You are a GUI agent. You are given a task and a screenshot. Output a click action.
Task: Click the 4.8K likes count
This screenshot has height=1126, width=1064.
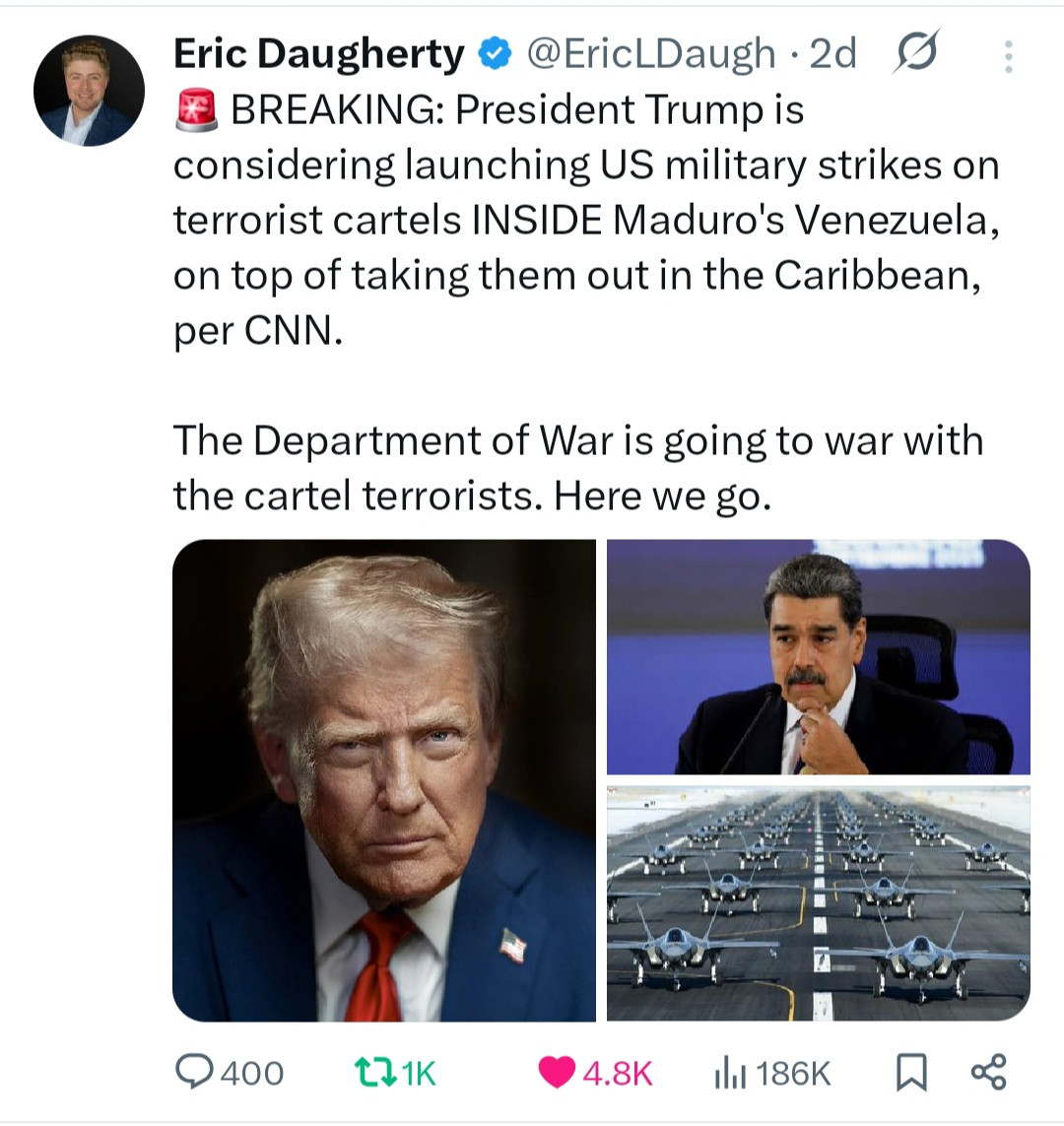618,1074
